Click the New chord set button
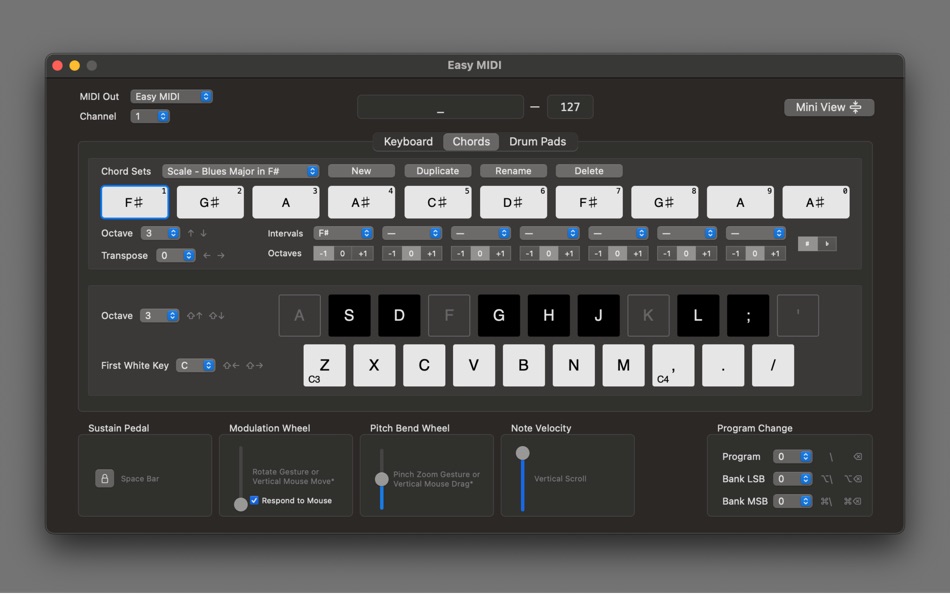950x594 pixels. tap(361, 171)
